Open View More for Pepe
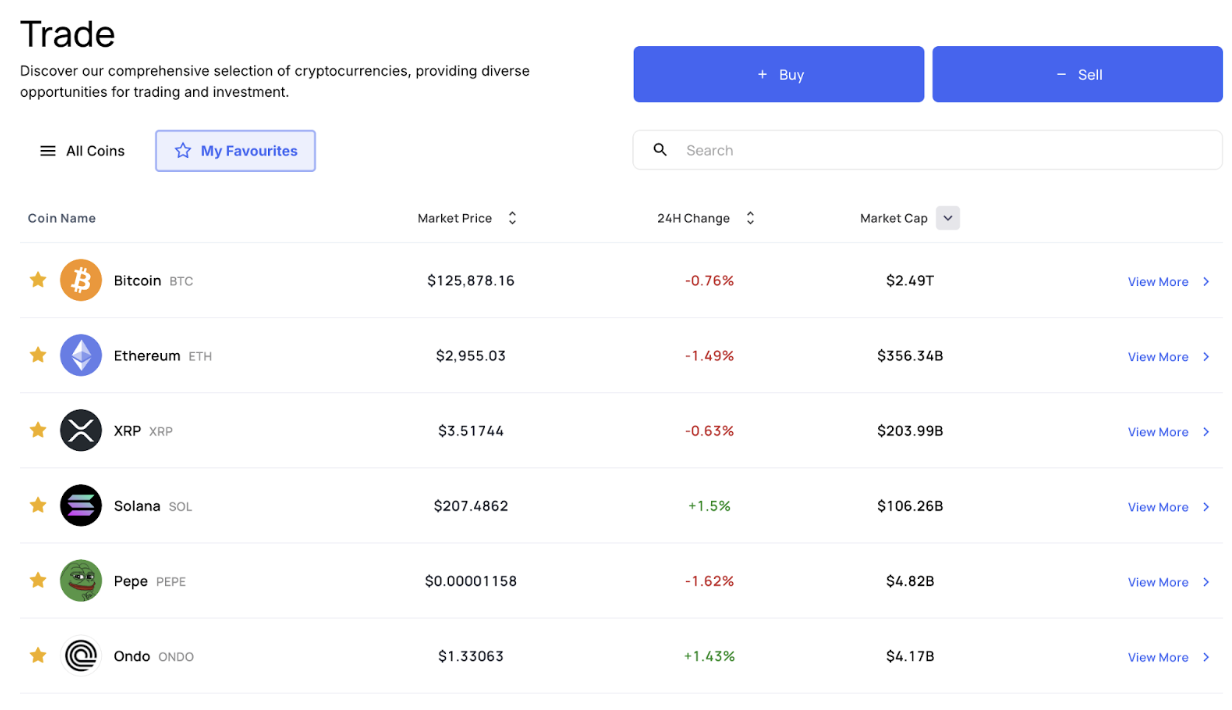The width and height of the screenshot is (1232, 710). (x=1158, y=582)
